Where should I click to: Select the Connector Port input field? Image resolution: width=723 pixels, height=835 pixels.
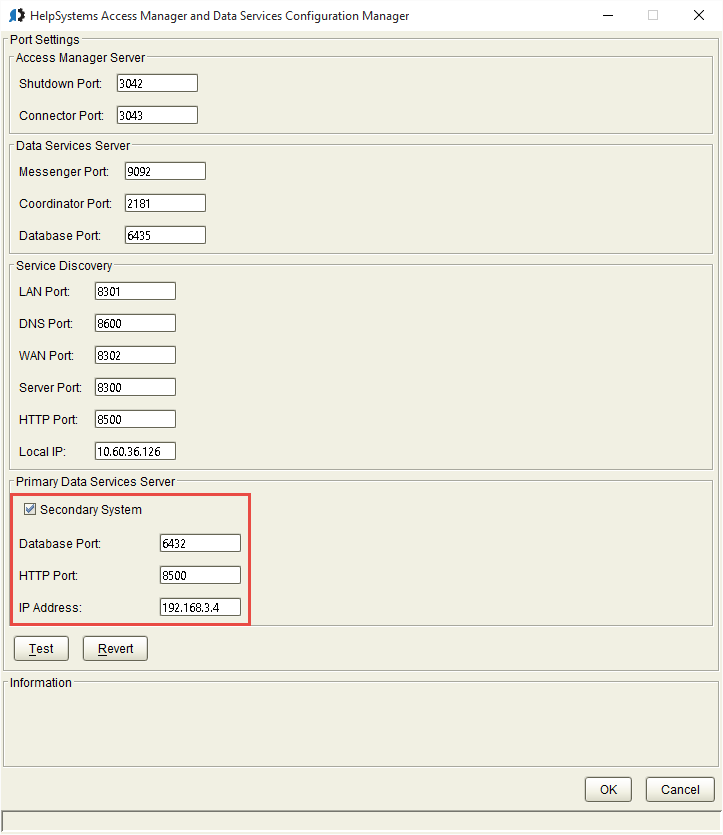(157, 115)
